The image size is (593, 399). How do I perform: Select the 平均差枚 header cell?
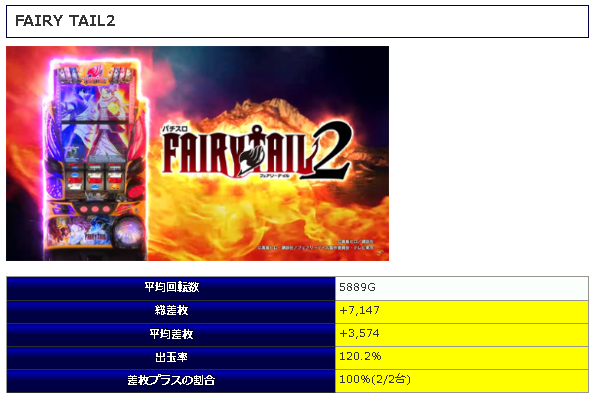pos(171,335)
